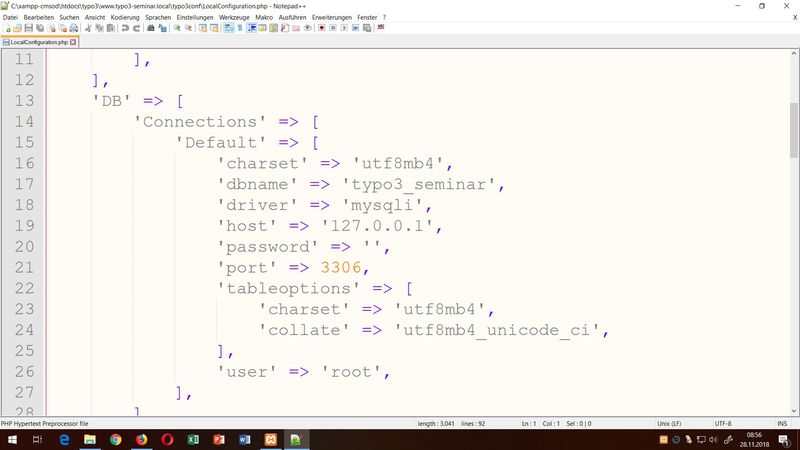The image size is (800, 450).
Task: Toggle synchronize vertical scrolling button
Action: (x=203, y=28)
